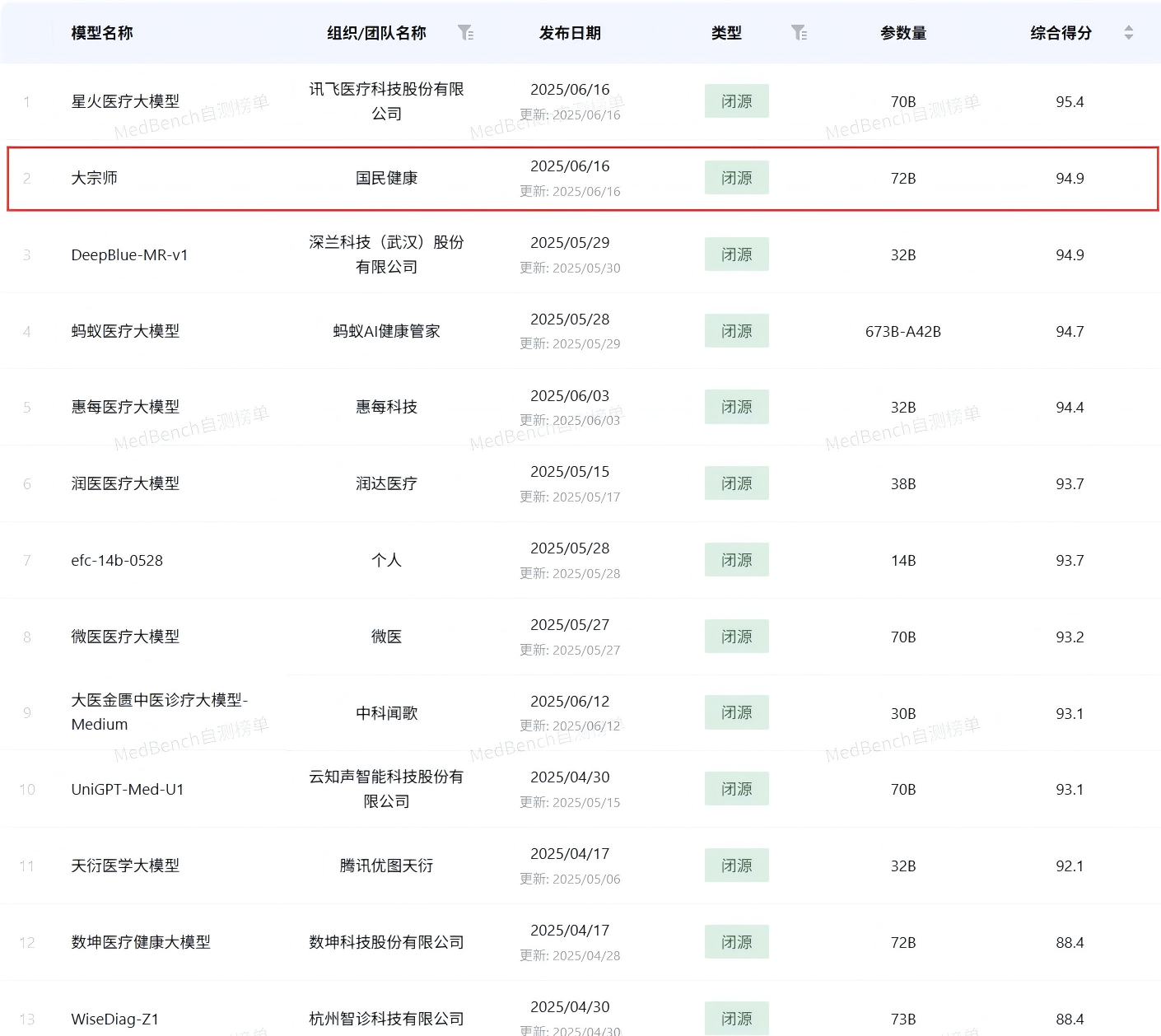Click parameter value 14B
Image resolution: width=1161 pixels, height=1036 pixels.
[x=903, y=560]
